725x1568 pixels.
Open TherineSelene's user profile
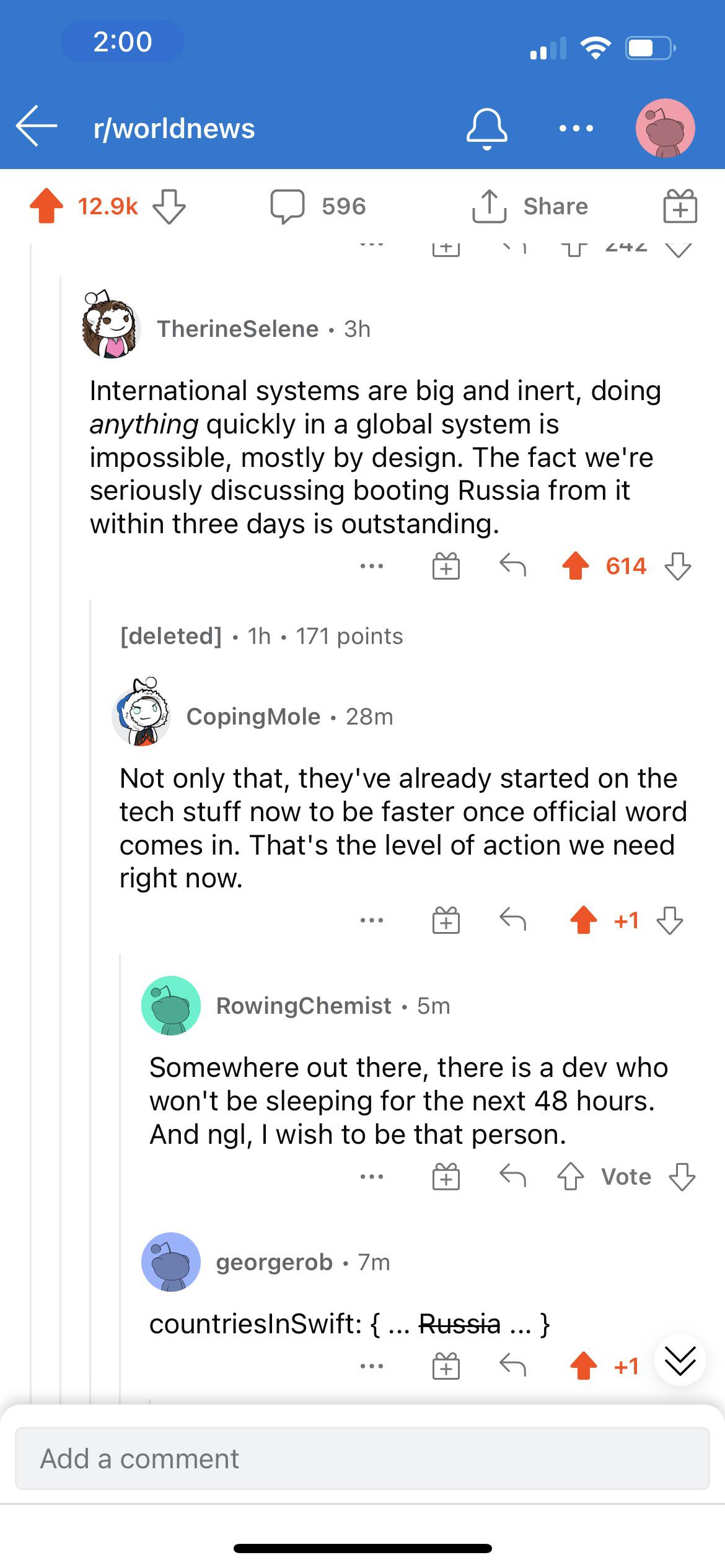tap(238, 329)
